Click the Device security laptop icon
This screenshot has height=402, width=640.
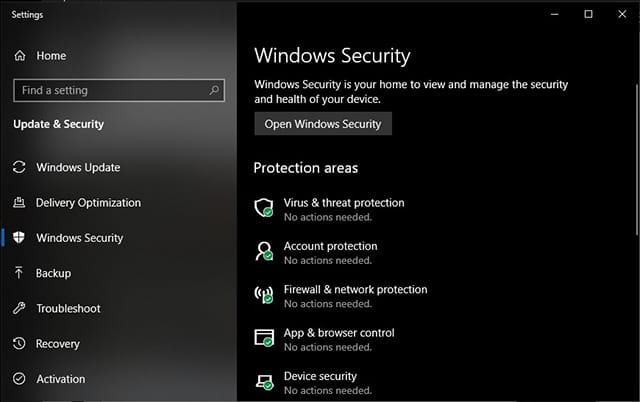pos(264,382)
